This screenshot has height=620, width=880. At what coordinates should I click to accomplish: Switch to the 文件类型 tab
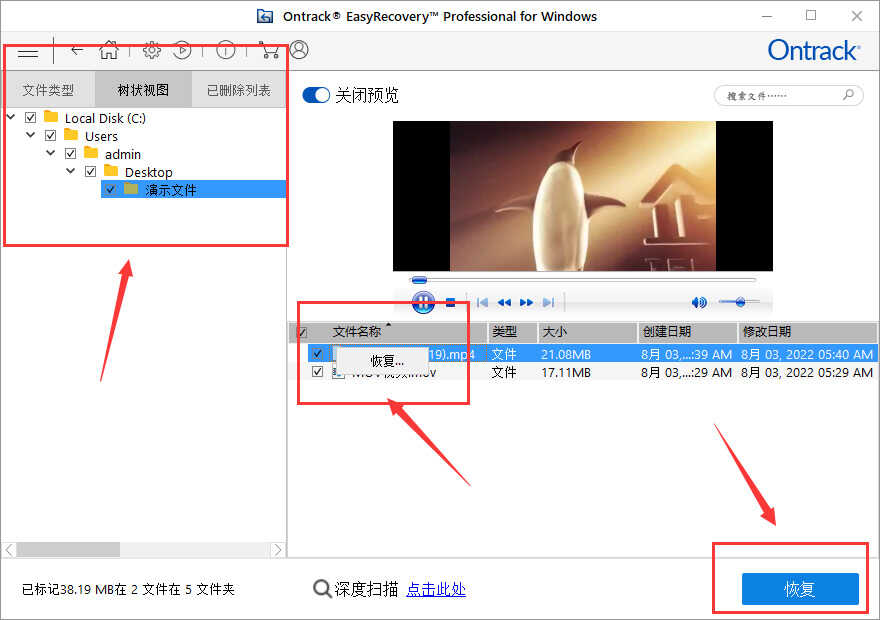coord(48,90)
